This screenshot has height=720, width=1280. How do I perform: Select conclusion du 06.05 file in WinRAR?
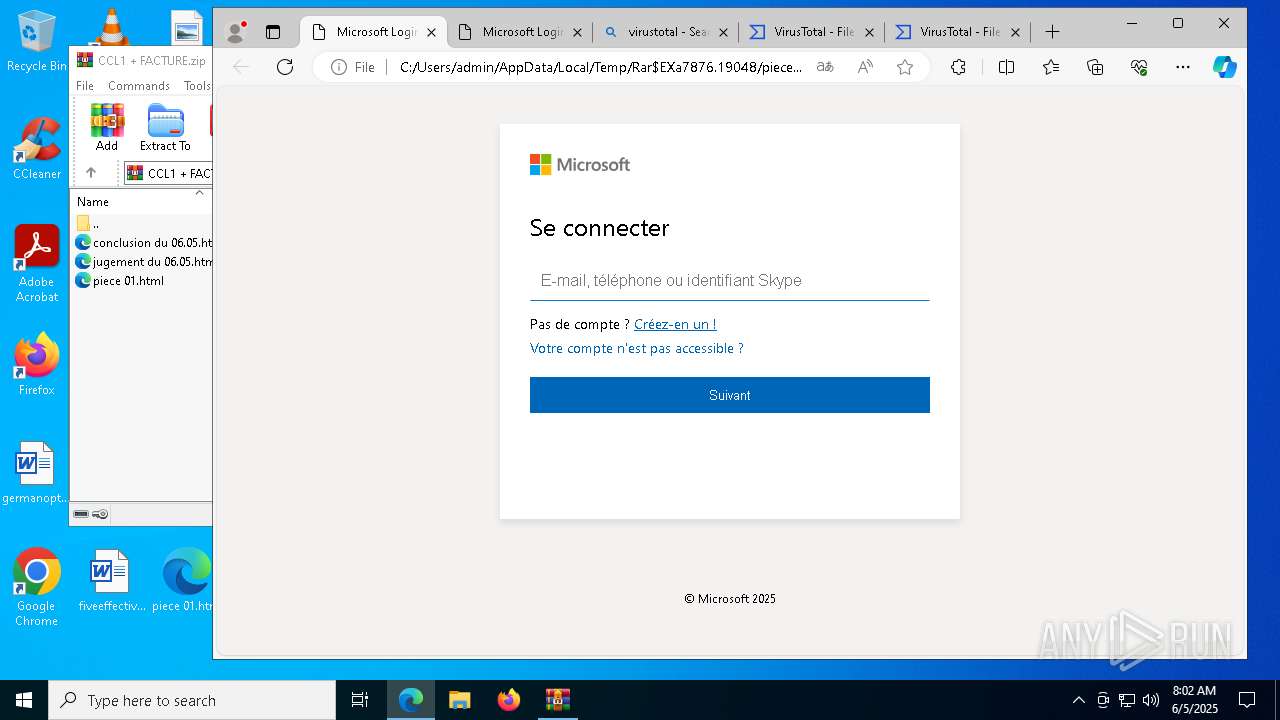[144, 242]
